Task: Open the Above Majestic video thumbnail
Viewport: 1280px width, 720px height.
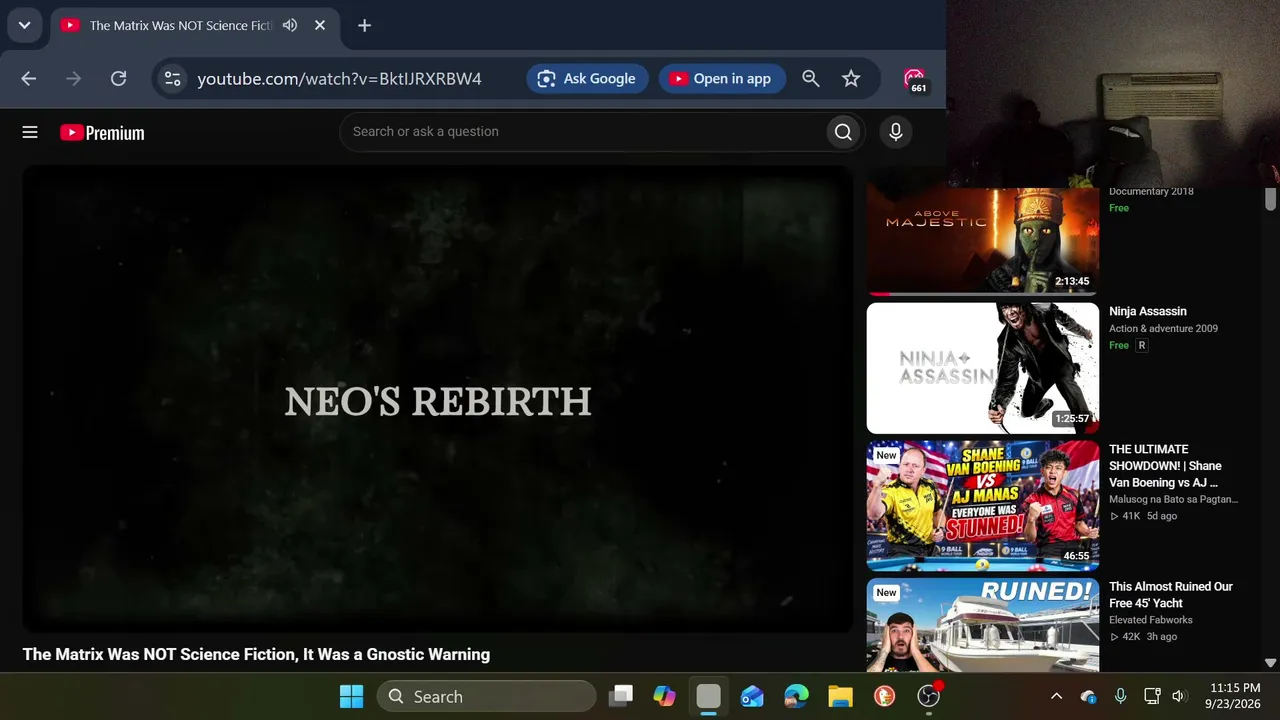Action: click(x=983, y=241)
